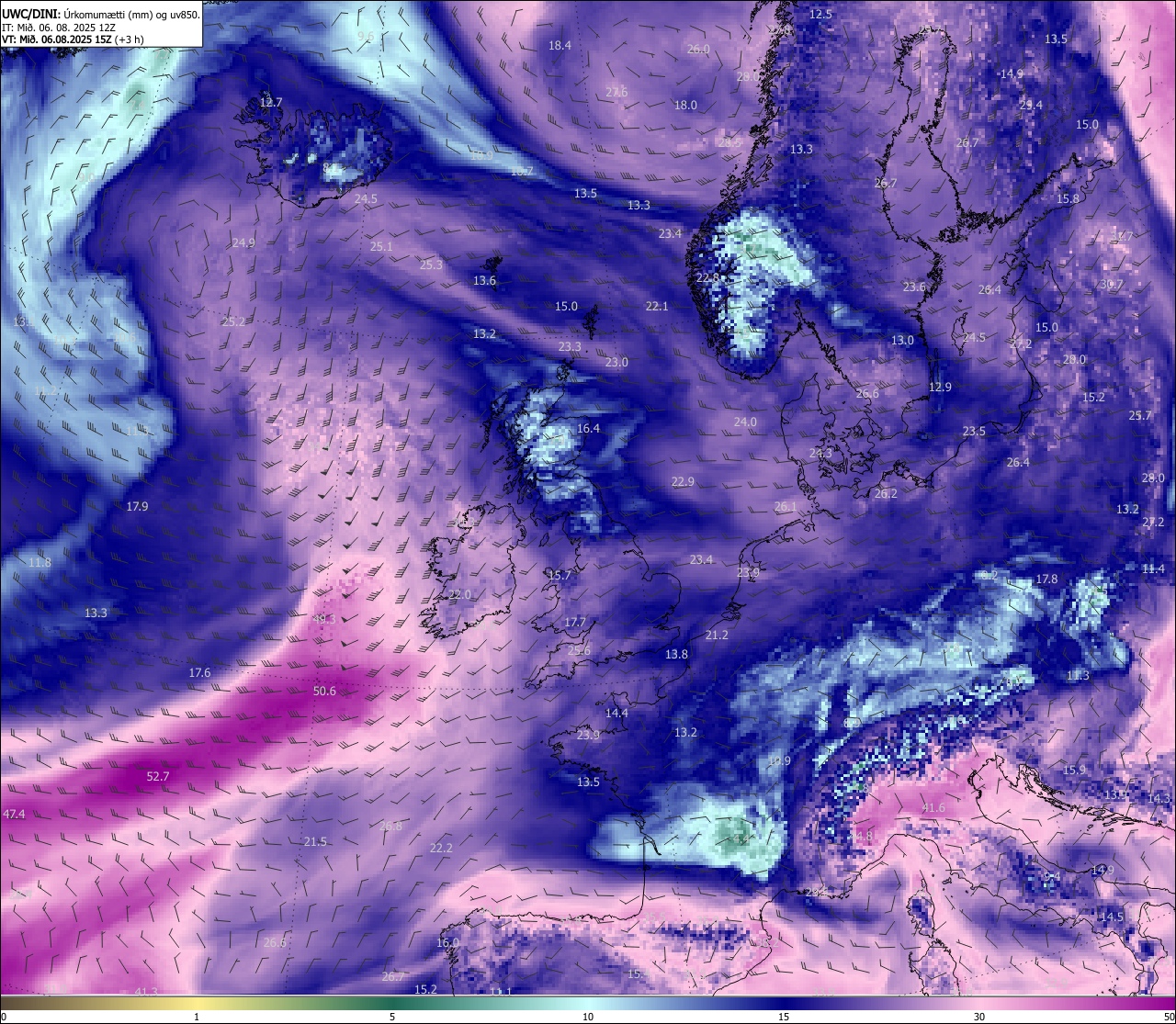Click the VT valid time line 15Z
This screenshot has height=1024, width=1176.
click(x=73, y=39)
